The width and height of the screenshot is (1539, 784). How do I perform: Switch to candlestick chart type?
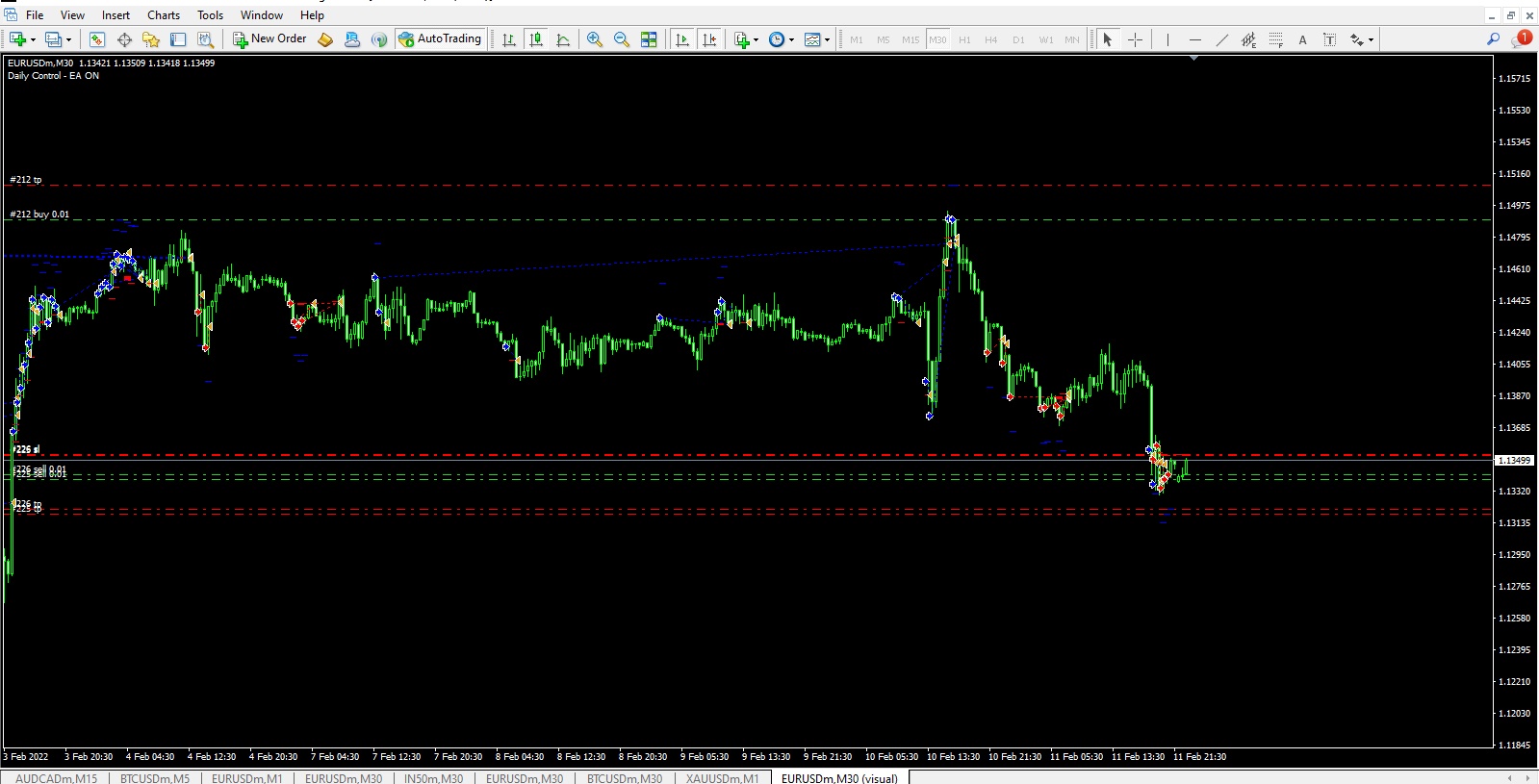click(x=536, y=39)
